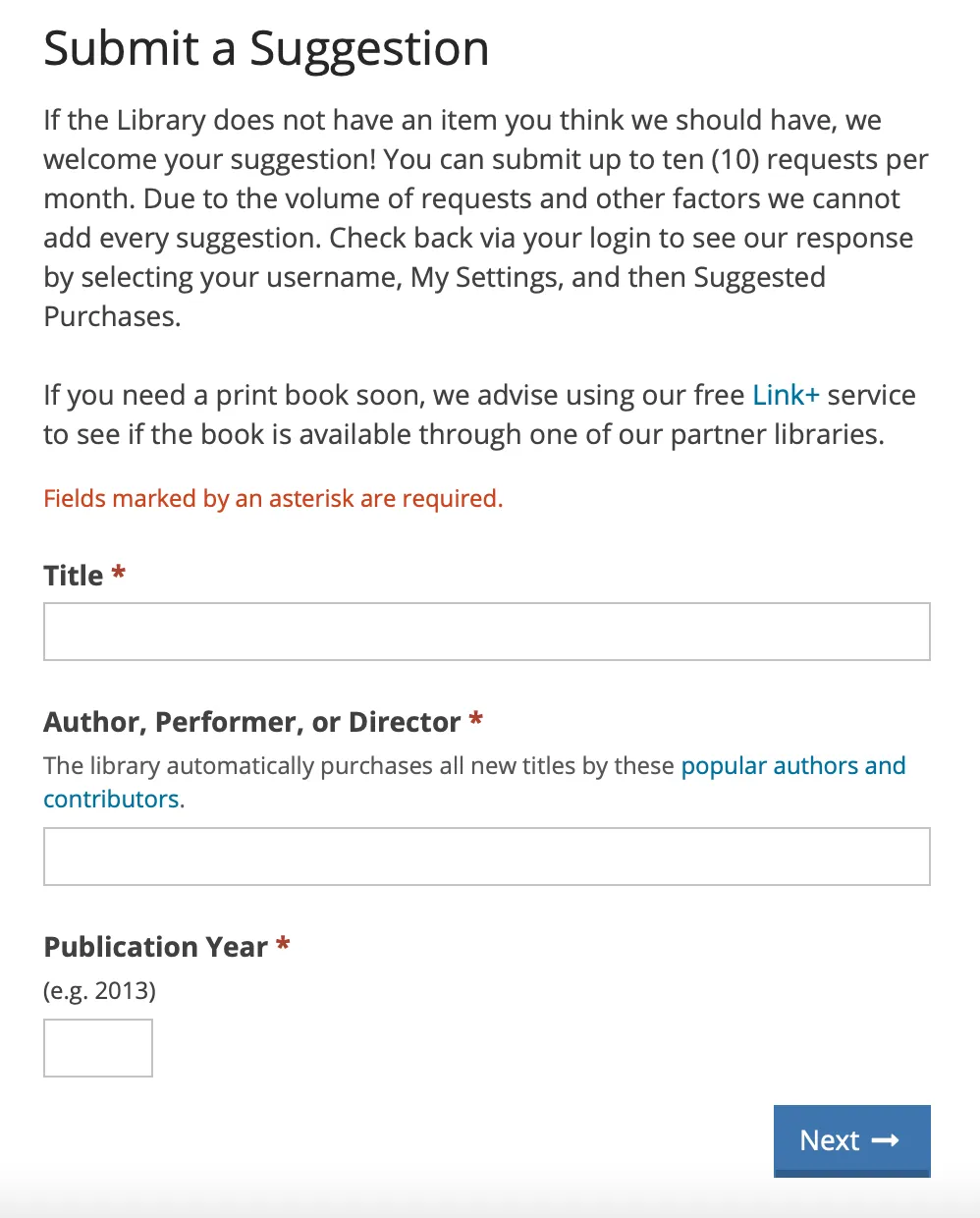Open the Link+ service link
The image size is (980, 1218).
tap(785, 395)
